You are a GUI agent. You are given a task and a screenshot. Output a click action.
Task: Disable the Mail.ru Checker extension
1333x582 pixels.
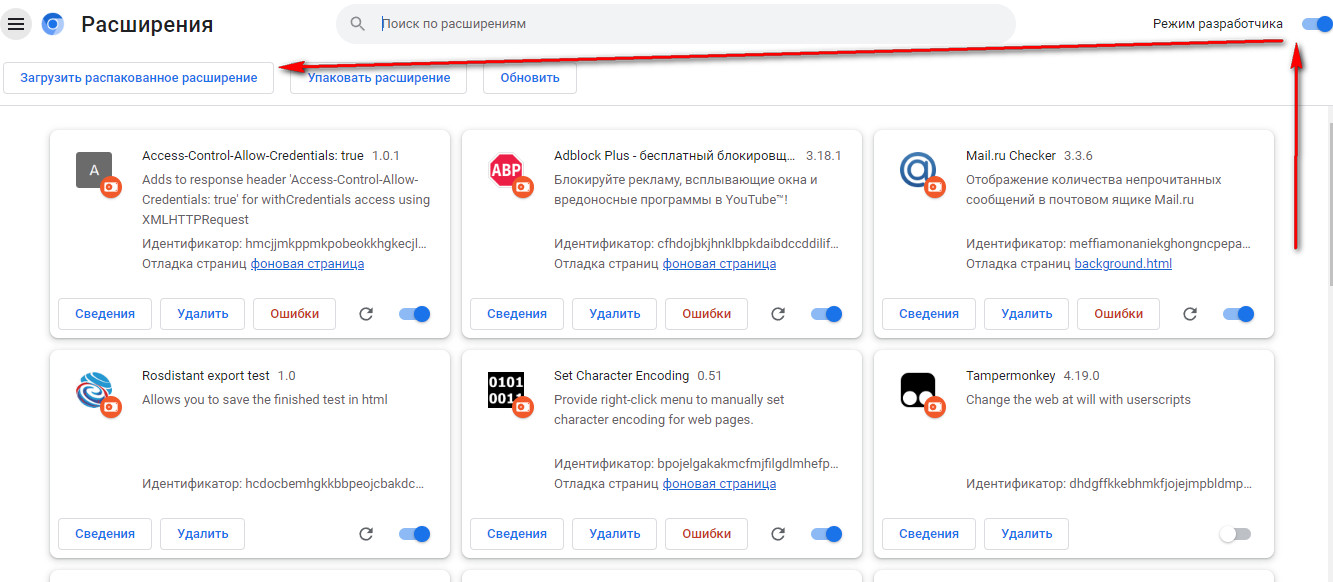click(1239, 314)
